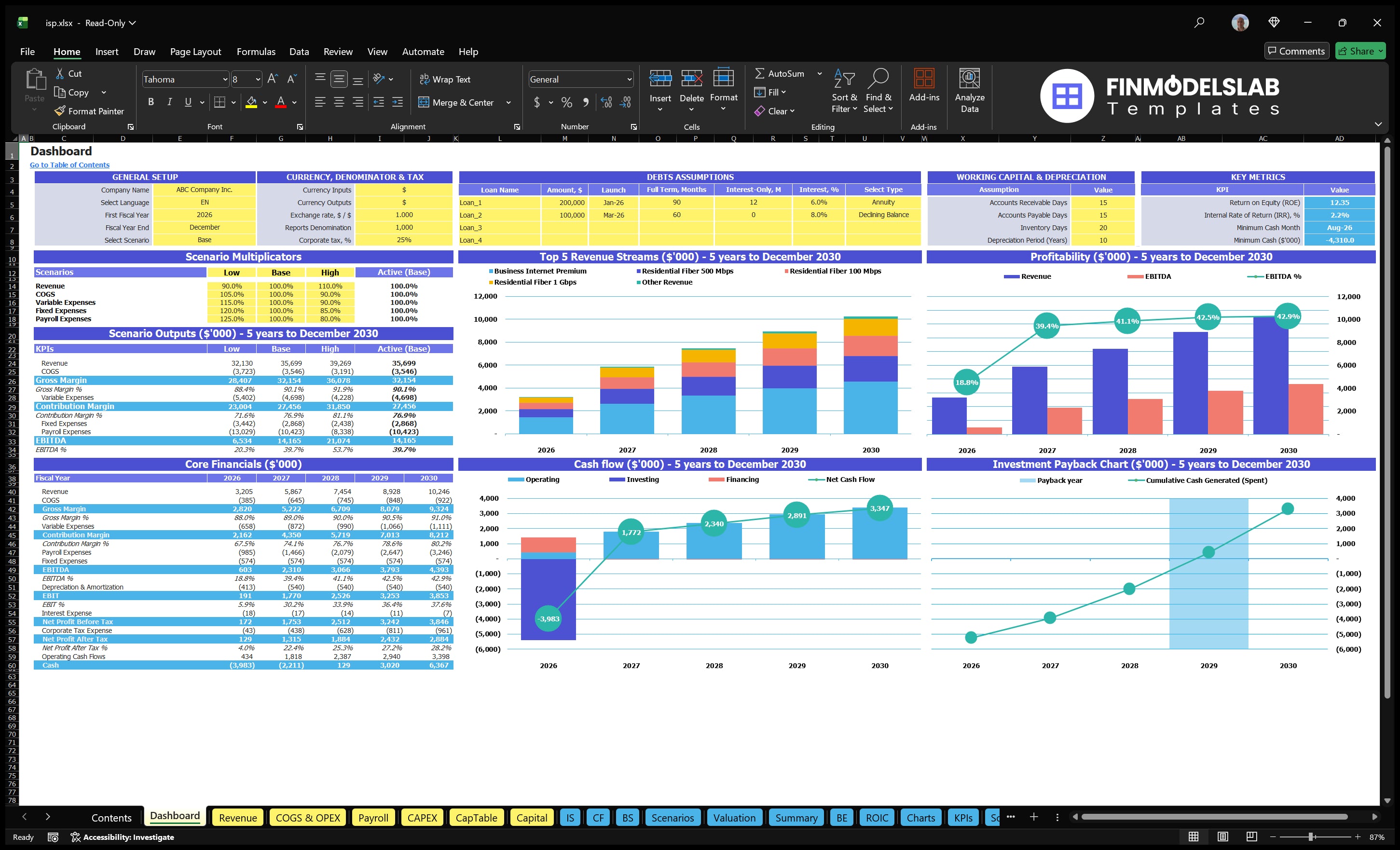This screenshot has width=1400, height=850.
Task: Click the Comments button
Action: [x=1297, y=51]
